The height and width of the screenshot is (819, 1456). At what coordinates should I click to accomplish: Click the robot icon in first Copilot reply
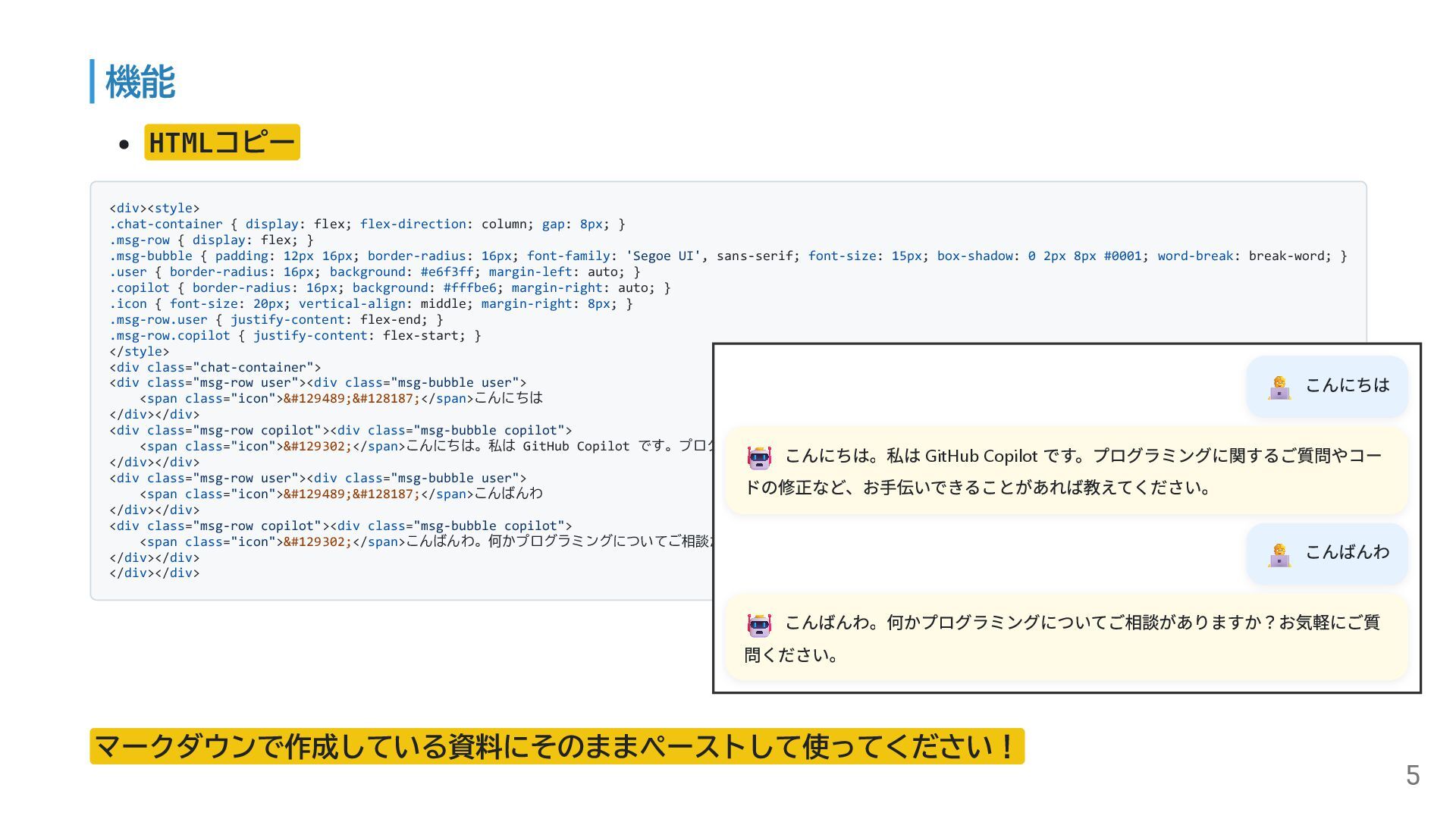click(x=759, y=457)
